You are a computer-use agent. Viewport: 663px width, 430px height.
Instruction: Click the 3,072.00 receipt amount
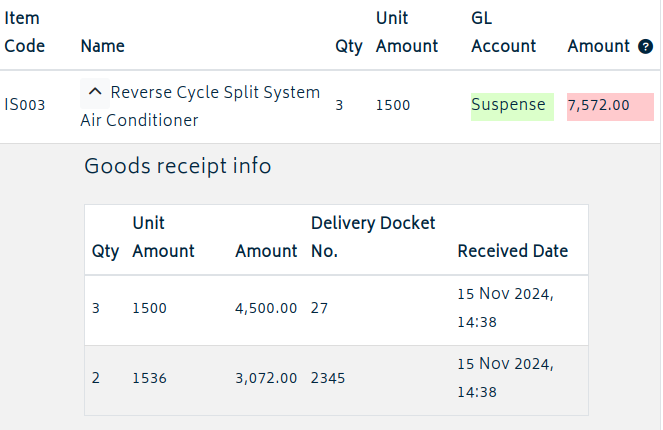266,378
